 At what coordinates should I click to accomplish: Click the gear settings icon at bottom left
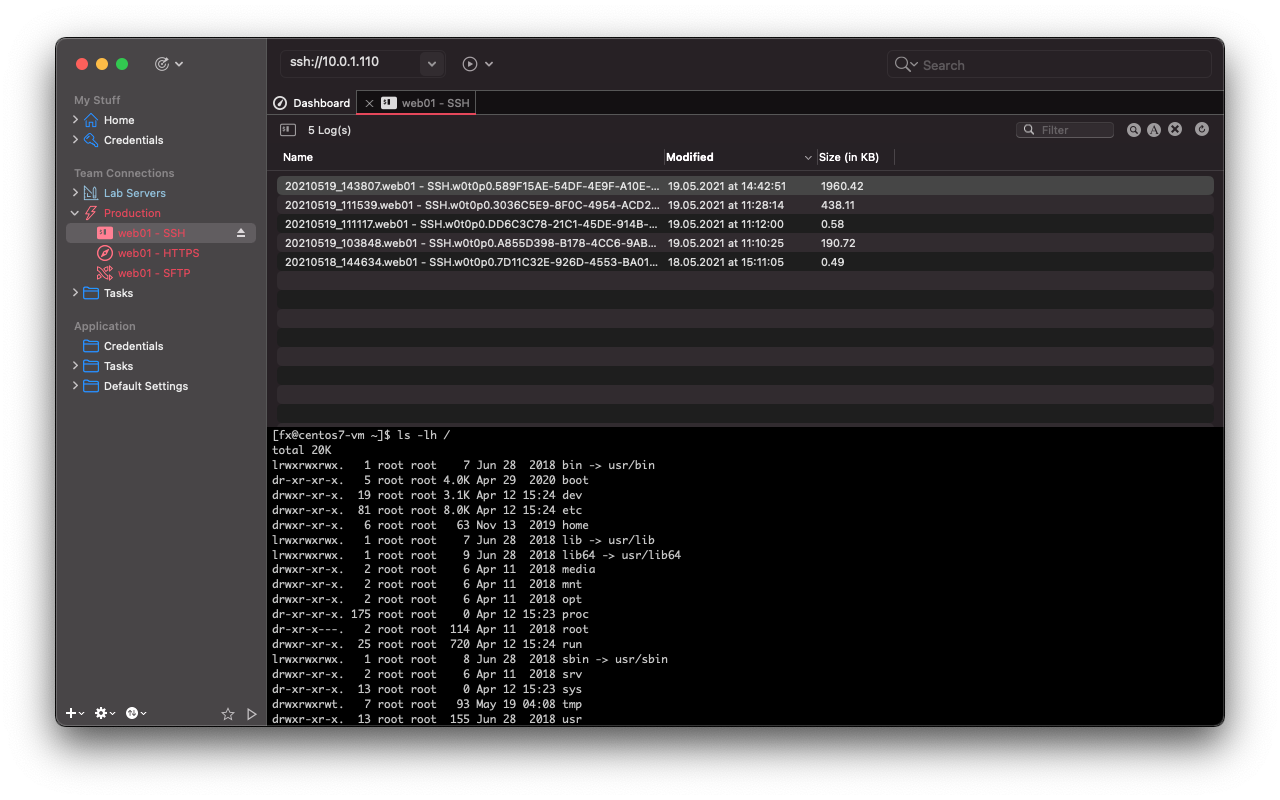(x=100, y=713)
